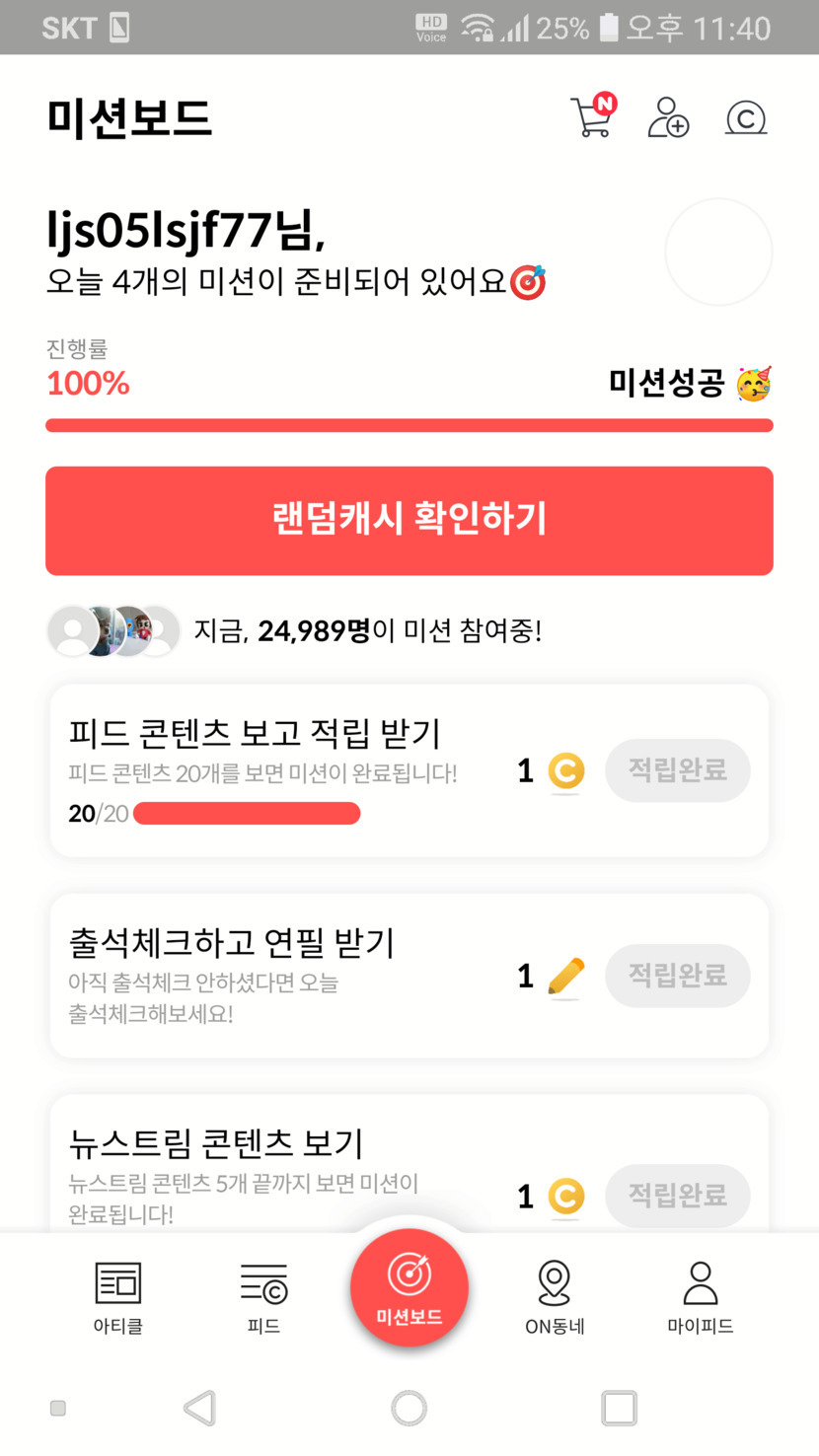Tap 적립완료 on the feed content mission
Viewport: 819px width, 1456px height.
pyautogui.click(x=677, y=770)
